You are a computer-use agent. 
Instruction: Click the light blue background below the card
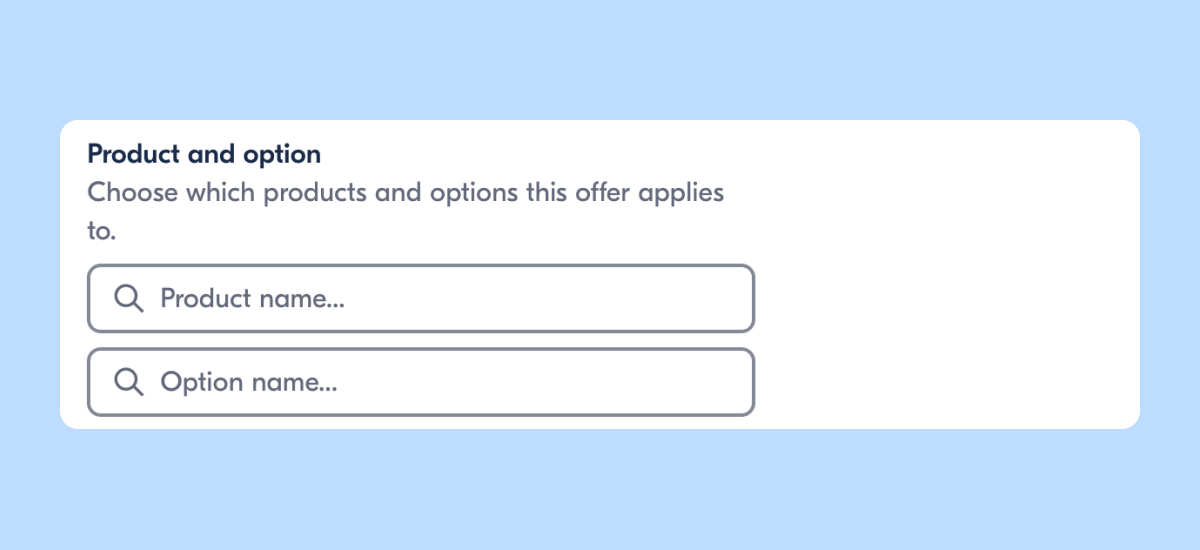(x=600, y=490)
